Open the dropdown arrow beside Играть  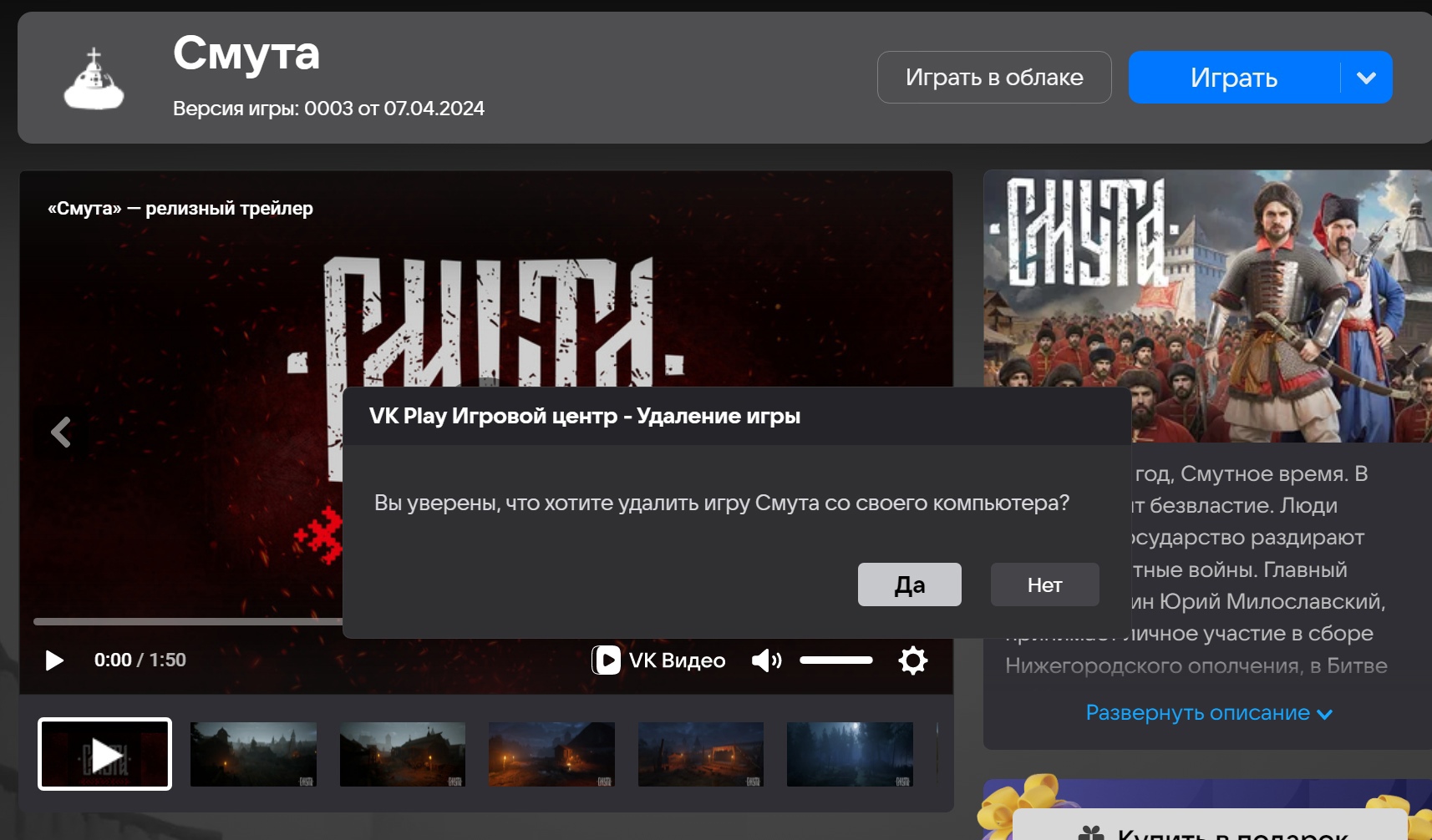(x=1367, y=78)
